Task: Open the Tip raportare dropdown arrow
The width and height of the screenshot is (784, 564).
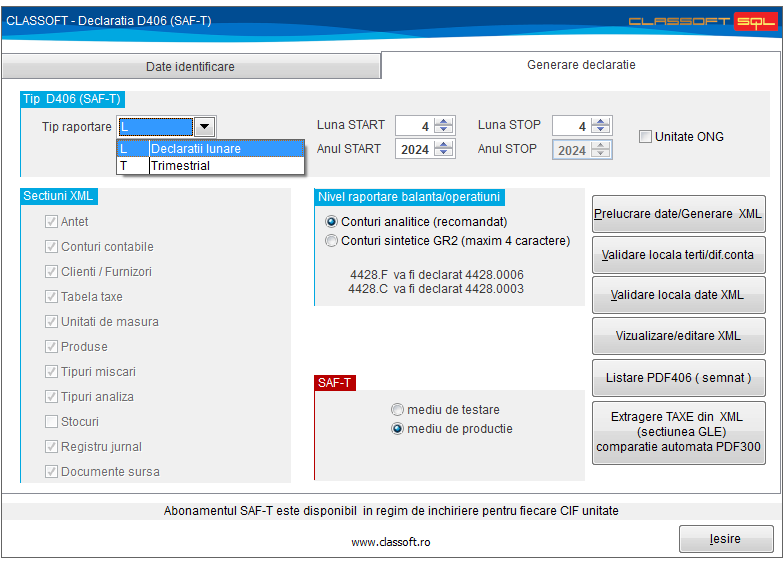Action: [x=204, y=126]
